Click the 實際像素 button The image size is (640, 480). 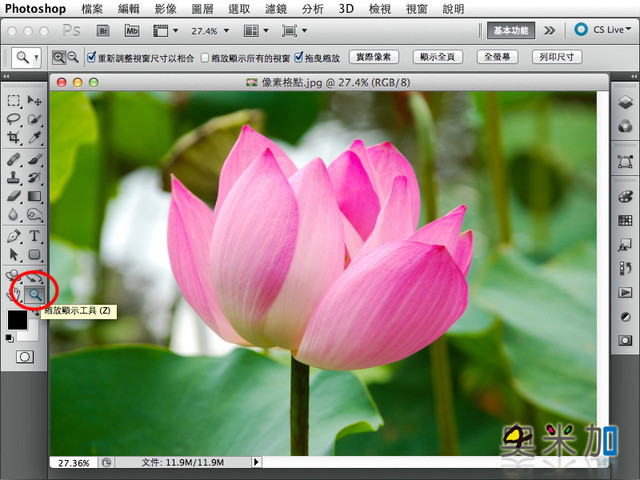point(373,57)
